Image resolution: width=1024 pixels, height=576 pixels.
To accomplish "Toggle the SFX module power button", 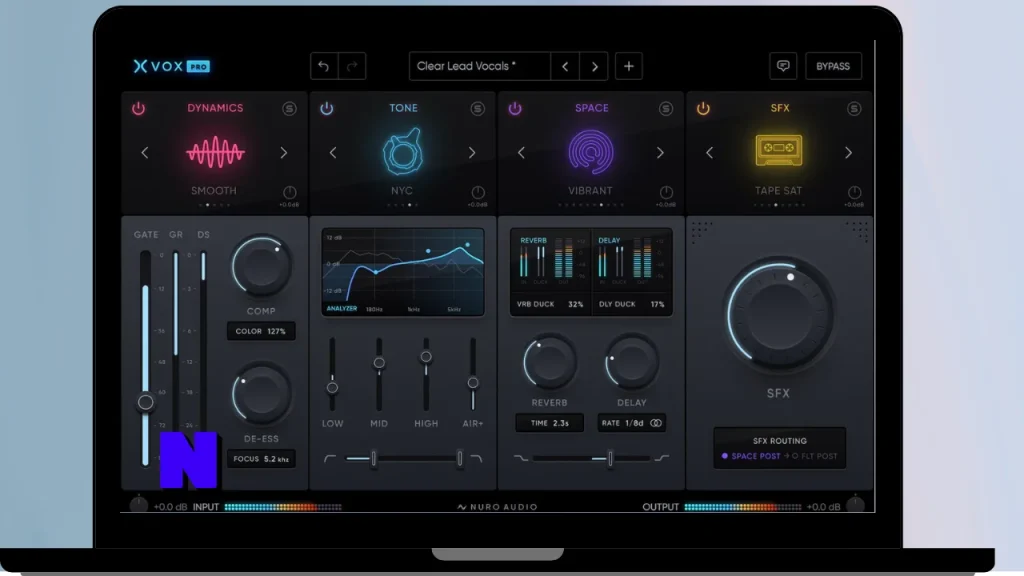I will tap(703, 108).
